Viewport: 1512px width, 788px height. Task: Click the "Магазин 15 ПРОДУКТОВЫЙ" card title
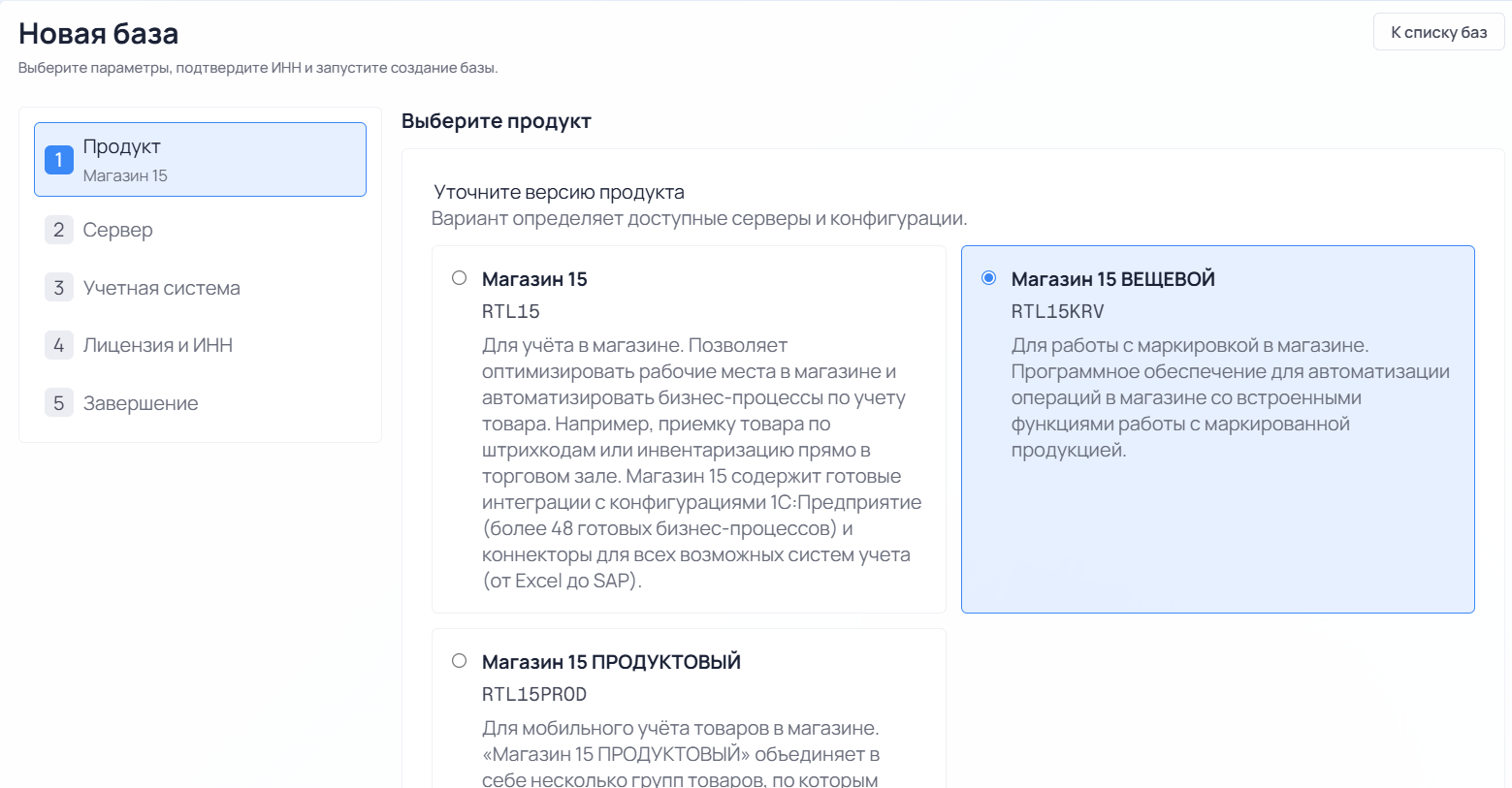pos(611,662)
